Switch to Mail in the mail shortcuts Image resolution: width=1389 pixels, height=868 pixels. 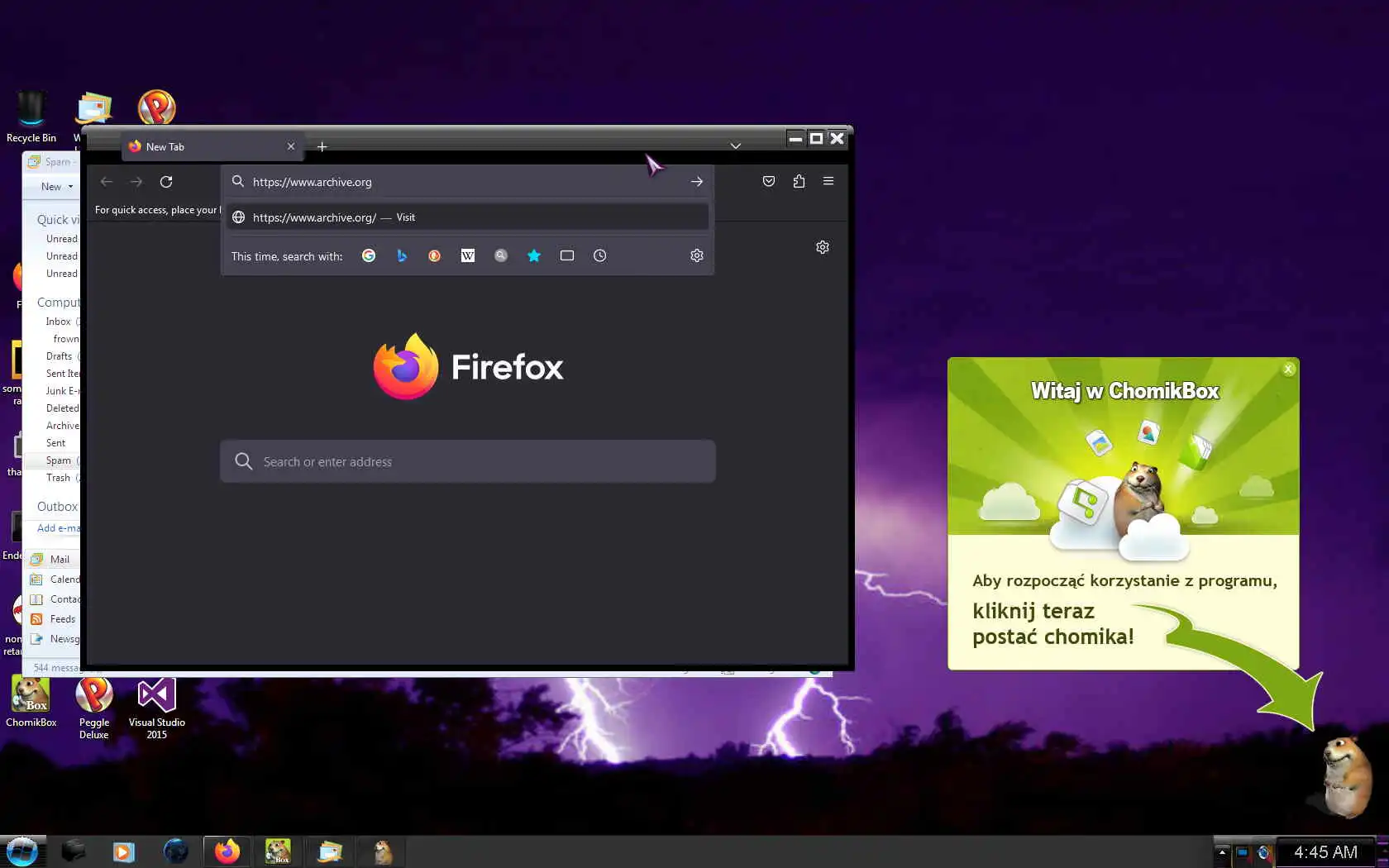[x=53, y=560]
